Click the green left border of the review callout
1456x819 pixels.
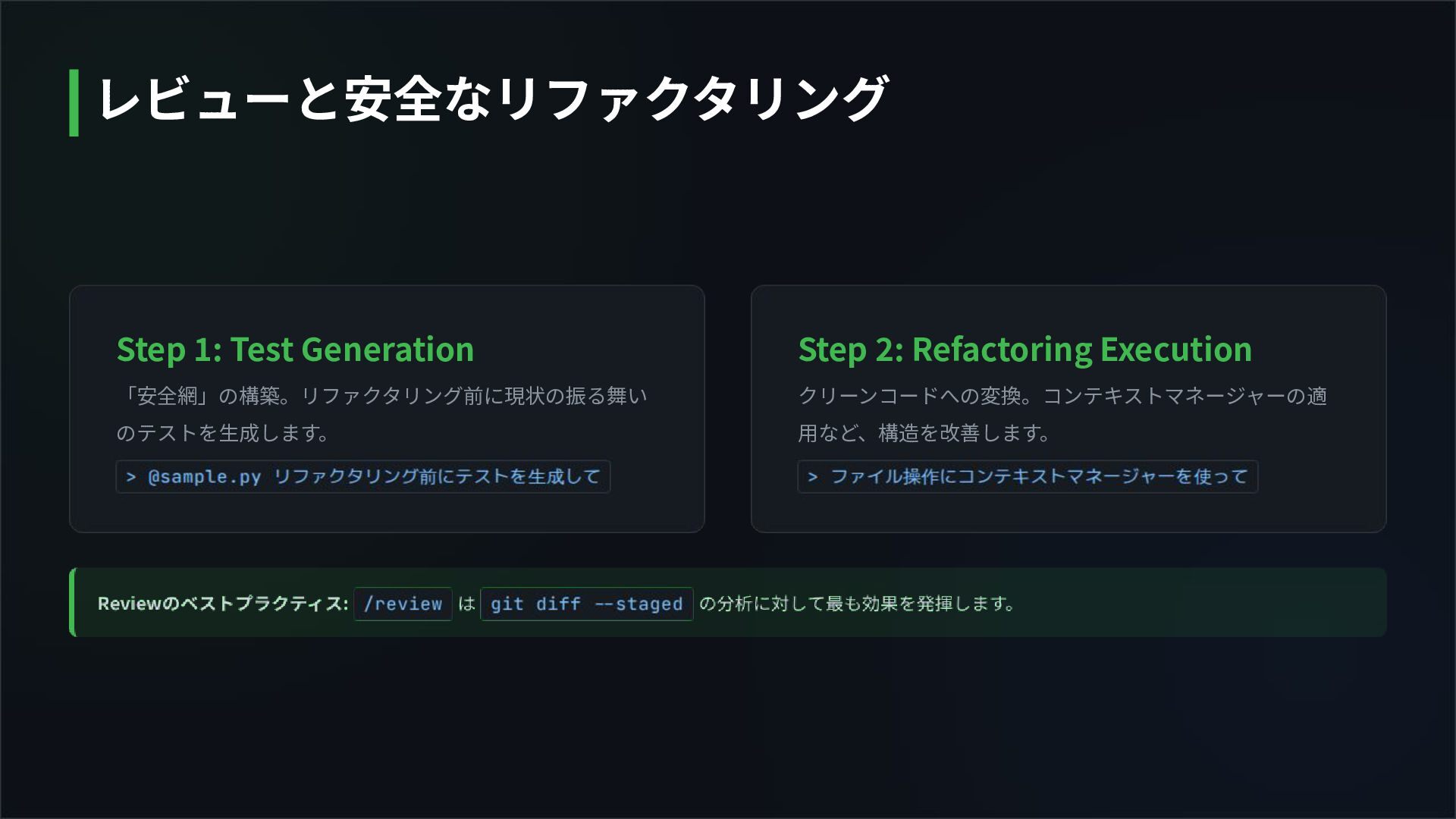72,602
